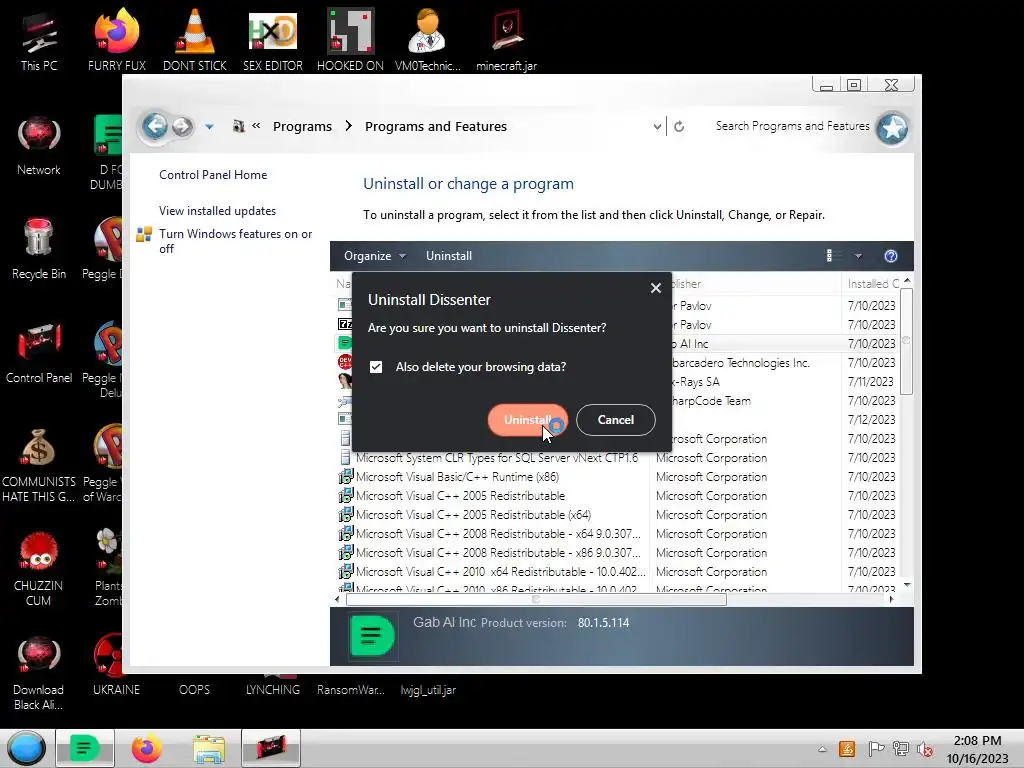Click the list scroll-down arrow
The height and width of the screenshot is (768, 1024).
pyautogui.click(x=906, y=585)
